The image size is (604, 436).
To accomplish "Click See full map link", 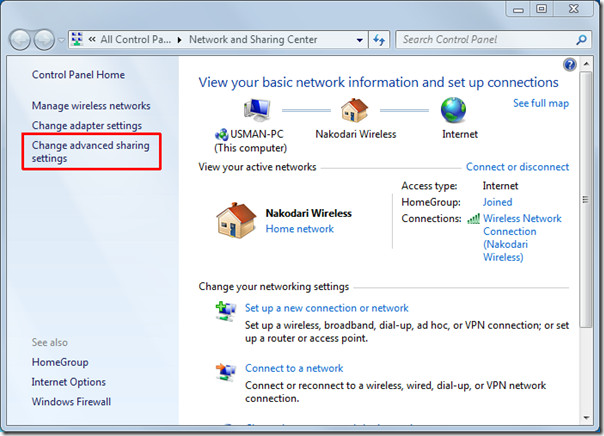I will point(540,103).
